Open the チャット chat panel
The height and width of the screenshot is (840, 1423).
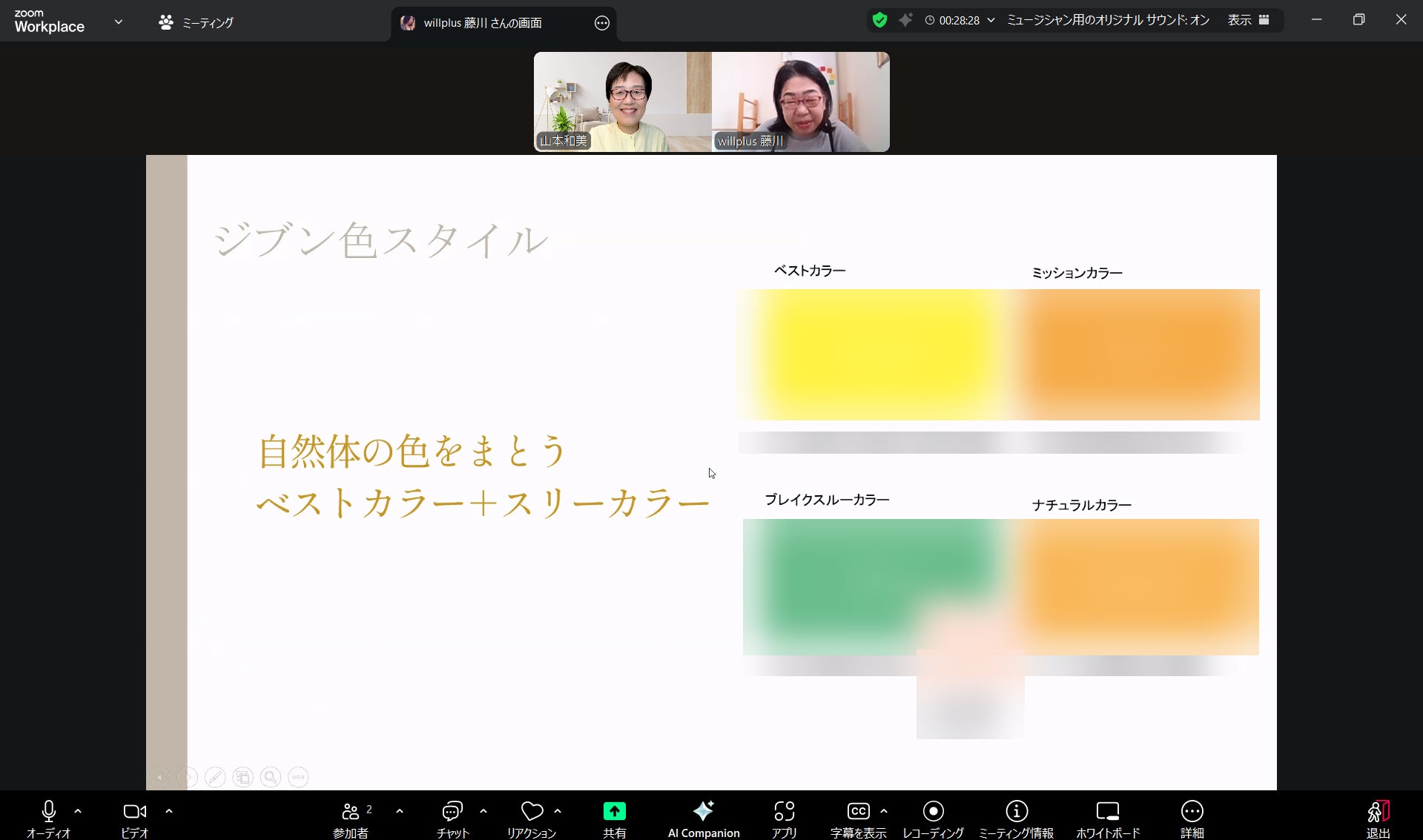452,812
